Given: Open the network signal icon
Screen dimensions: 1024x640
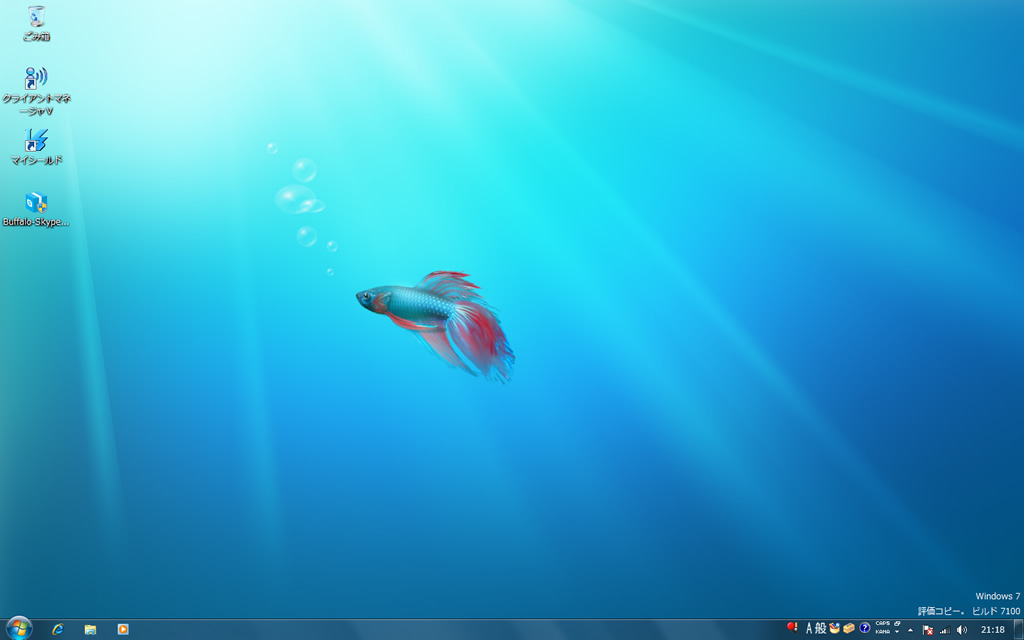Looking at the screenshot, I should tap(945, 630).
